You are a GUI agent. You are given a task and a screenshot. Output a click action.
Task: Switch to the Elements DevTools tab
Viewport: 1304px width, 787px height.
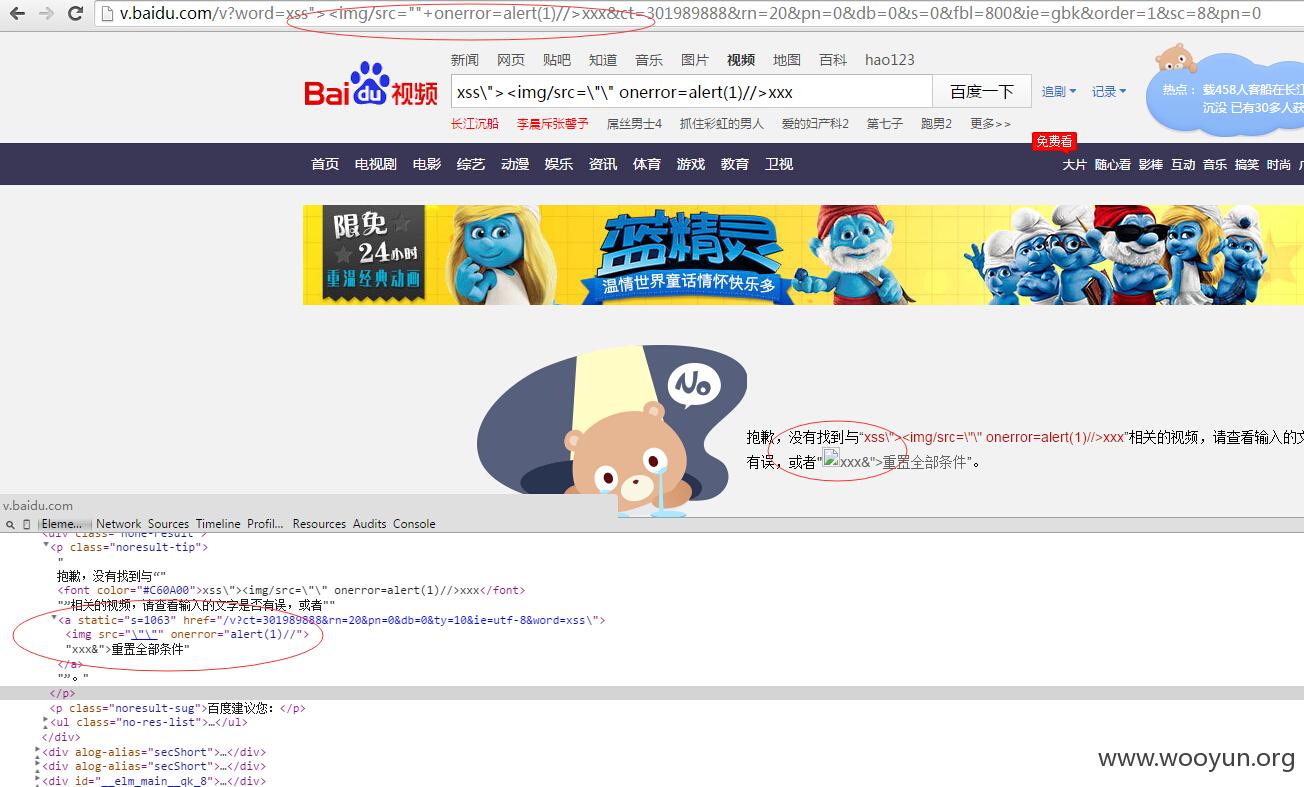tap(63, 524)
